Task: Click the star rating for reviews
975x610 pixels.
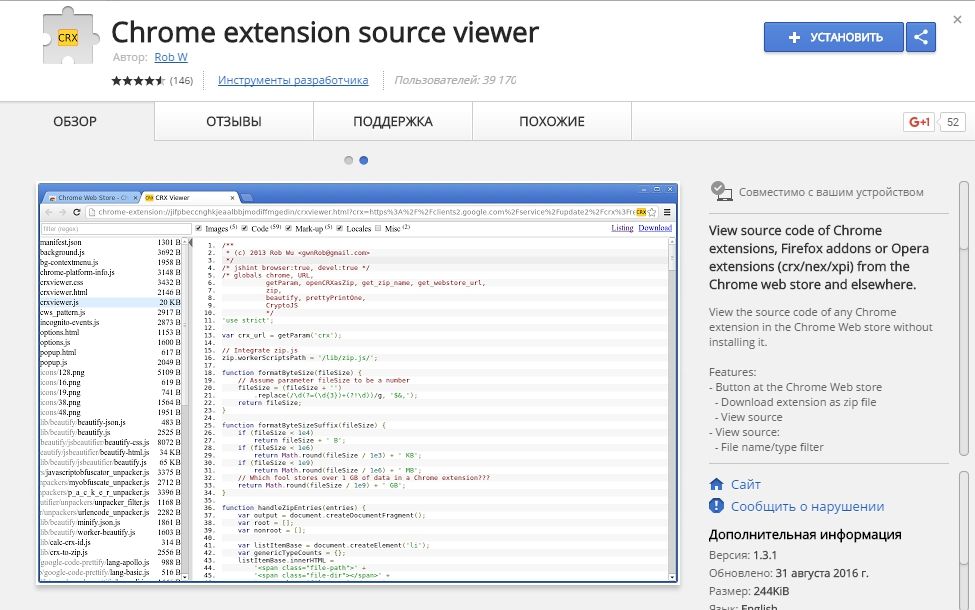Action: click(138, 81)
